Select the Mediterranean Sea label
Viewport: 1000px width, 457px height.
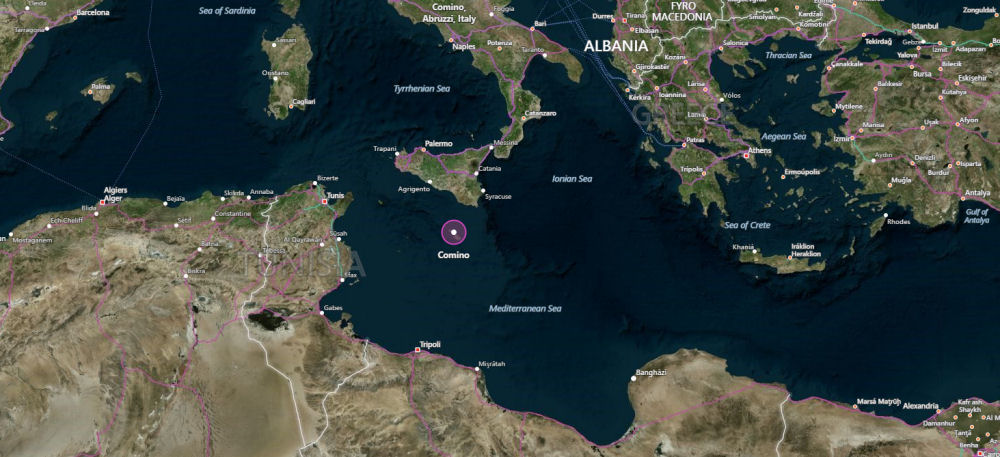point(525,308)
